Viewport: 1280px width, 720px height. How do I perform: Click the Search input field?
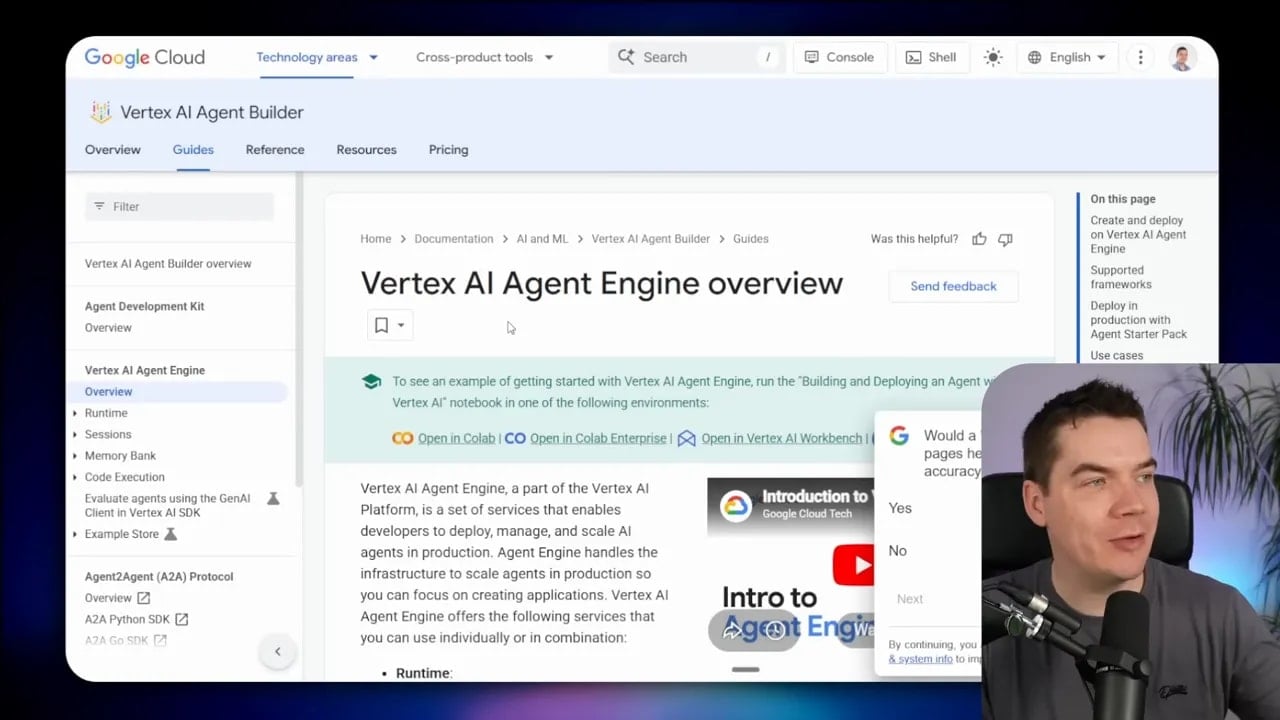coord(696,57)
